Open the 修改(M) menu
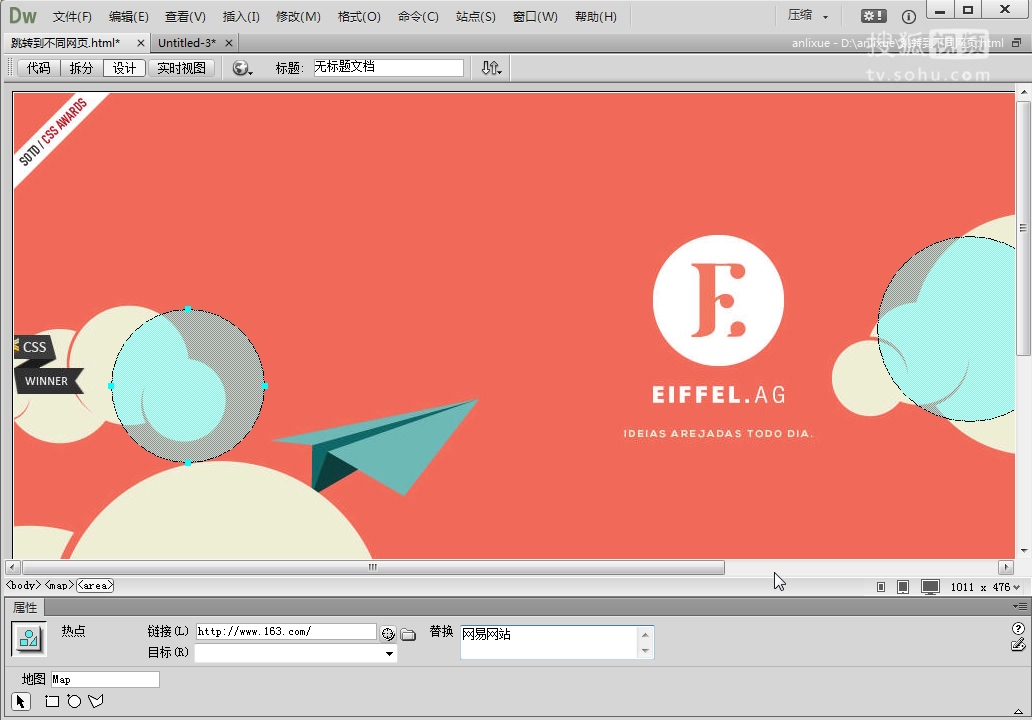Image resolution: width=1032 pixels, height=720 pixels. tap(298, 16)
